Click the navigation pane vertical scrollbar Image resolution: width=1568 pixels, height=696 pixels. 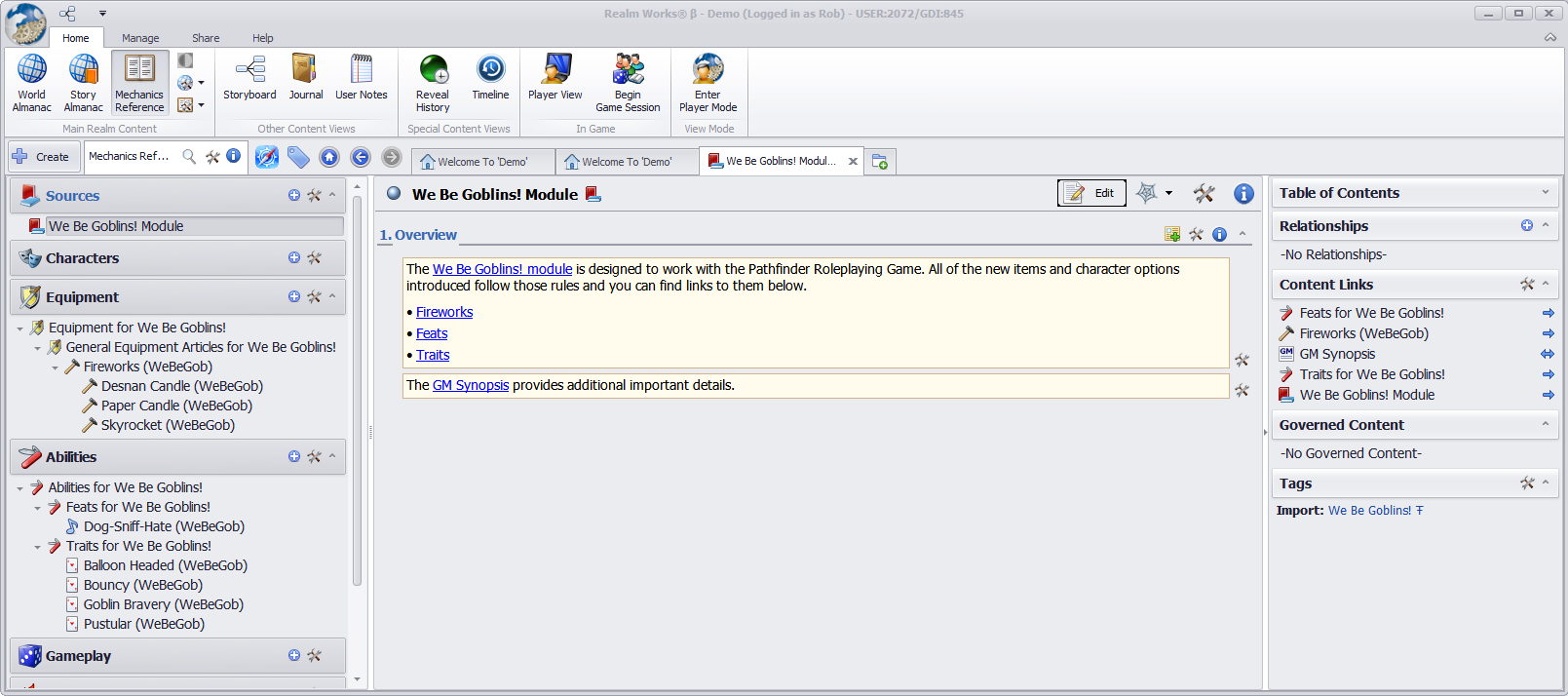pos(357,390)
